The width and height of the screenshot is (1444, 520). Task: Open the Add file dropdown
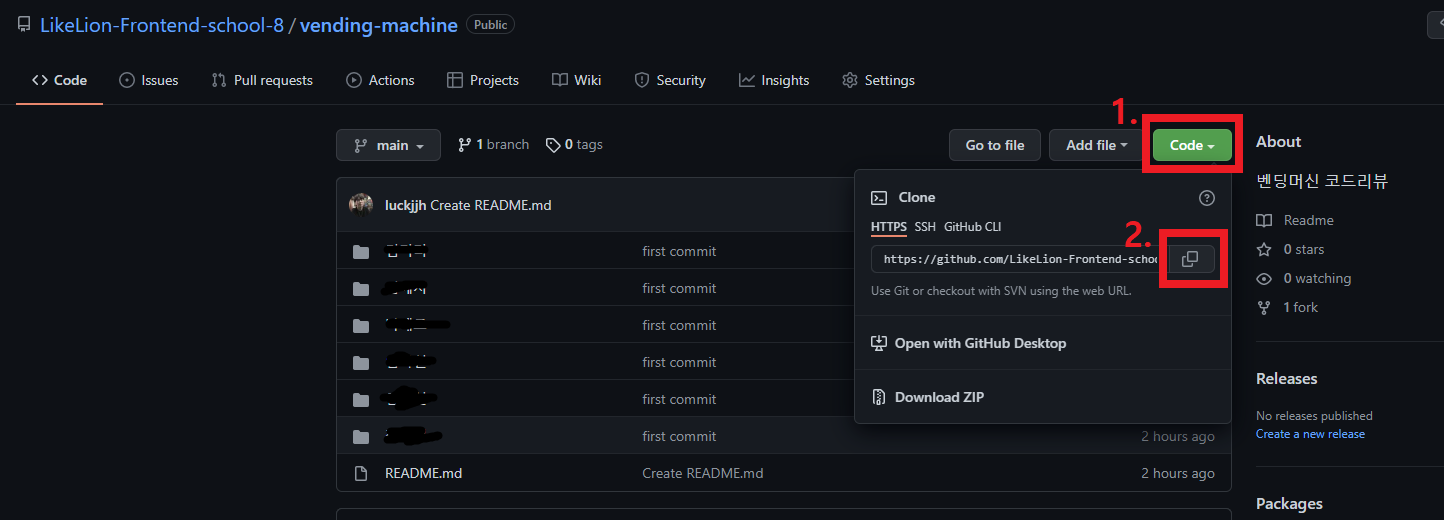click(1096, 145)
